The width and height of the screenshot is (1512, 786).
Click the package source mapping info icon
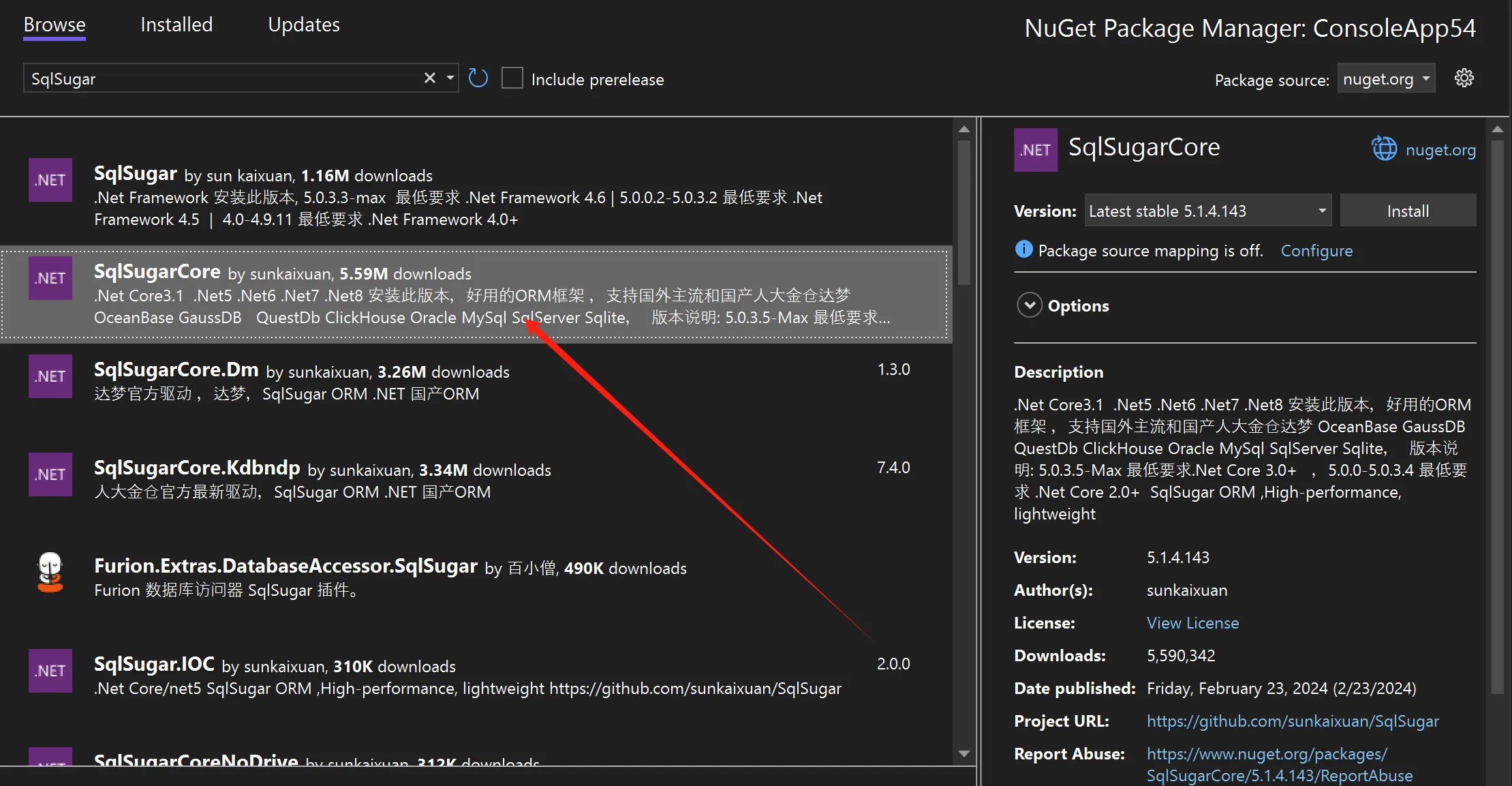pyautogui.click(x=1023, y=250)
